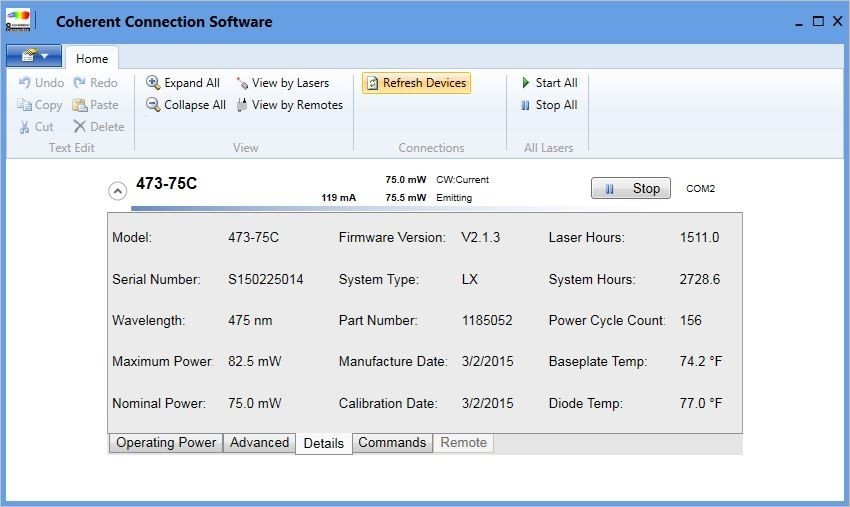This screenshot has height=507, width=850.
Task: Click diode temp 77.0 °F
Action: click(701, 403)
